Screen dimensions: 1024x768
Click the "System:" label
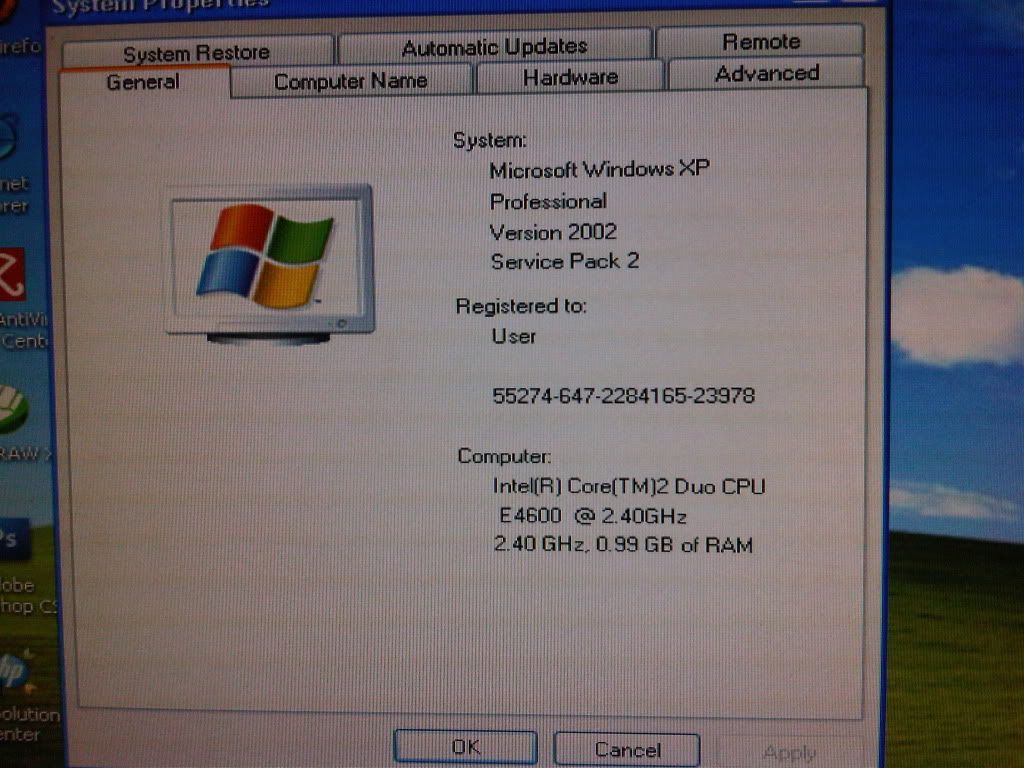(490, 140)
